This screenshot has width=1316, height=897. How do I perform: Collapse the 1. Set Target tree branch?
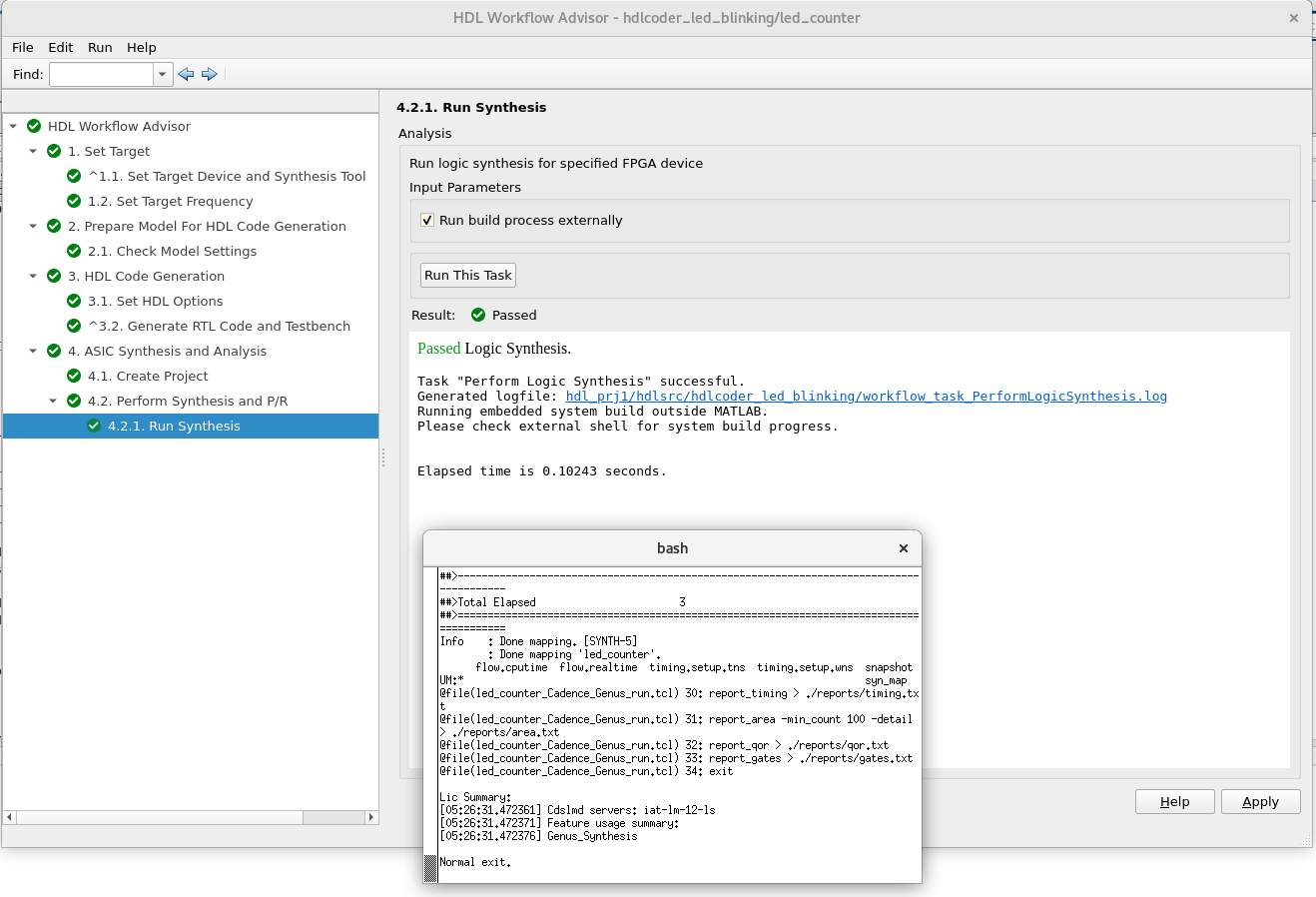tap(33, 151)
